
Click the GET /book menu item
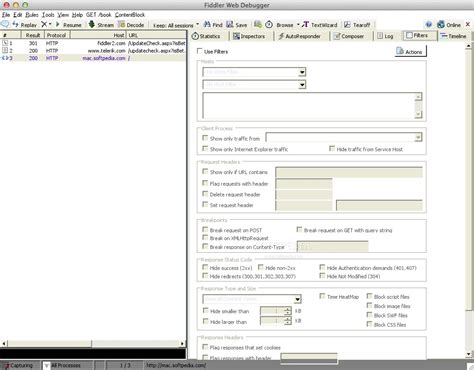click(x=99, y=15)
